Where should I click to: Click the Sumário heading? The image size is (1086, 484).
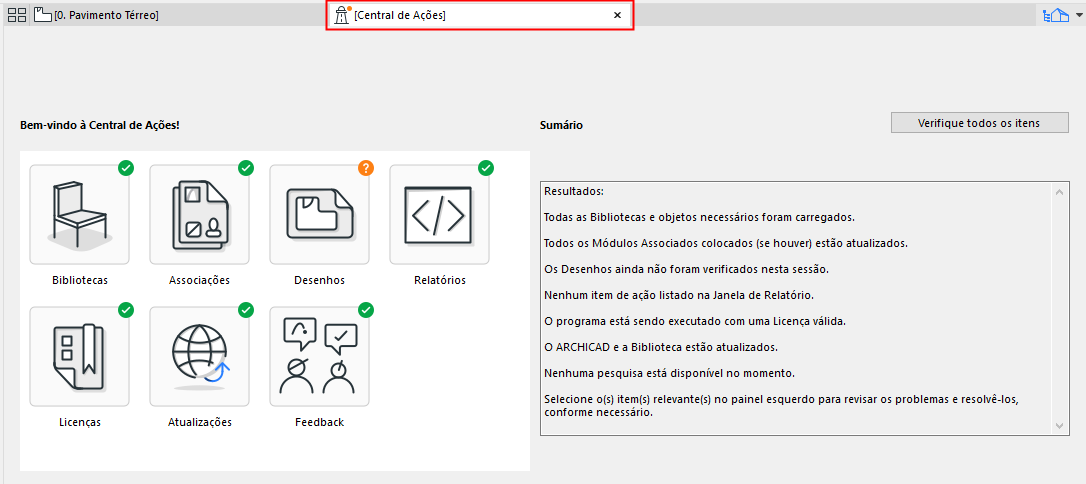561,125
